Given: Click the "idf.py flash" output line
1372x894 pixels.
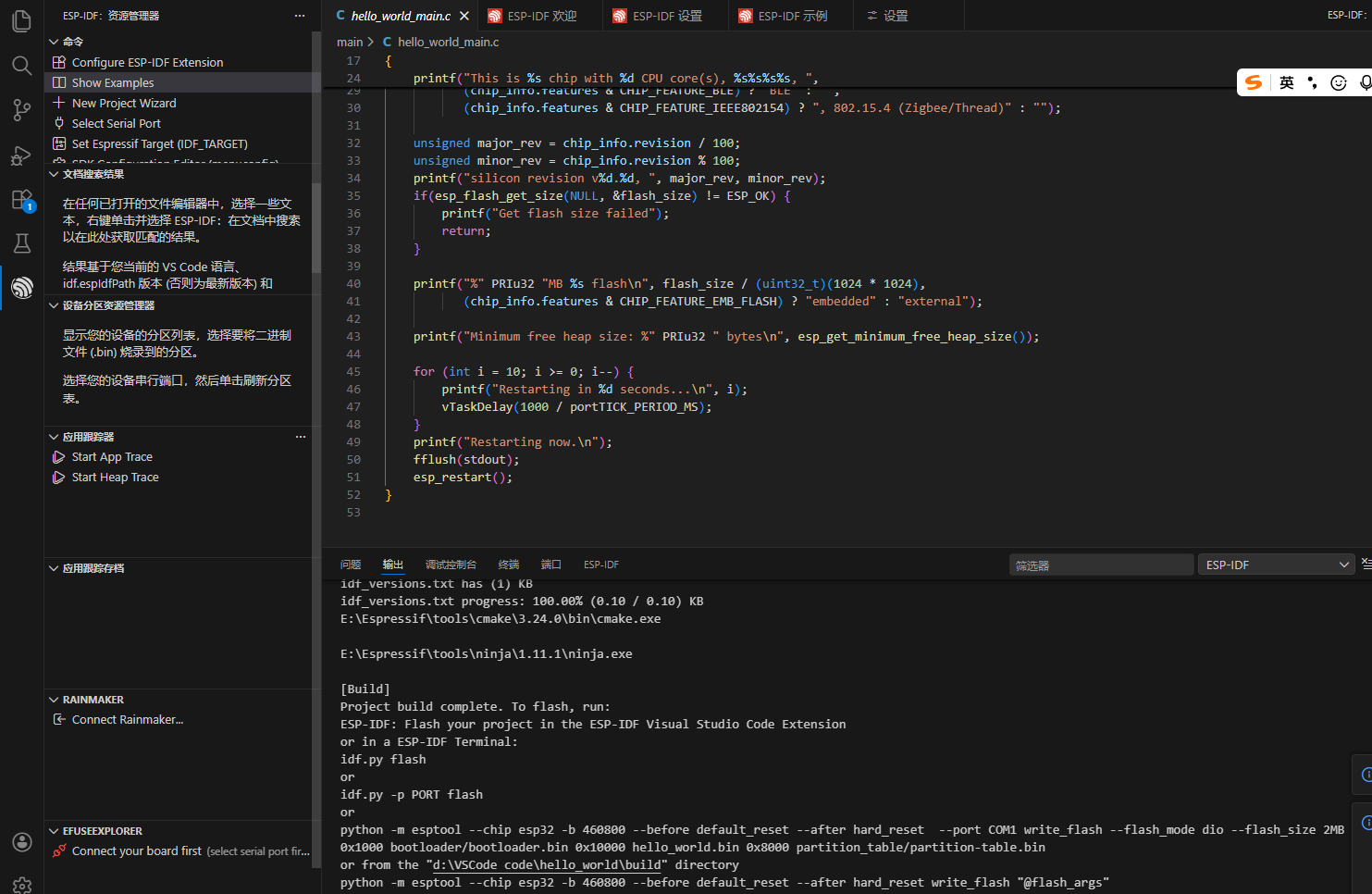Looking at the screenshot, I should point(383,759).
